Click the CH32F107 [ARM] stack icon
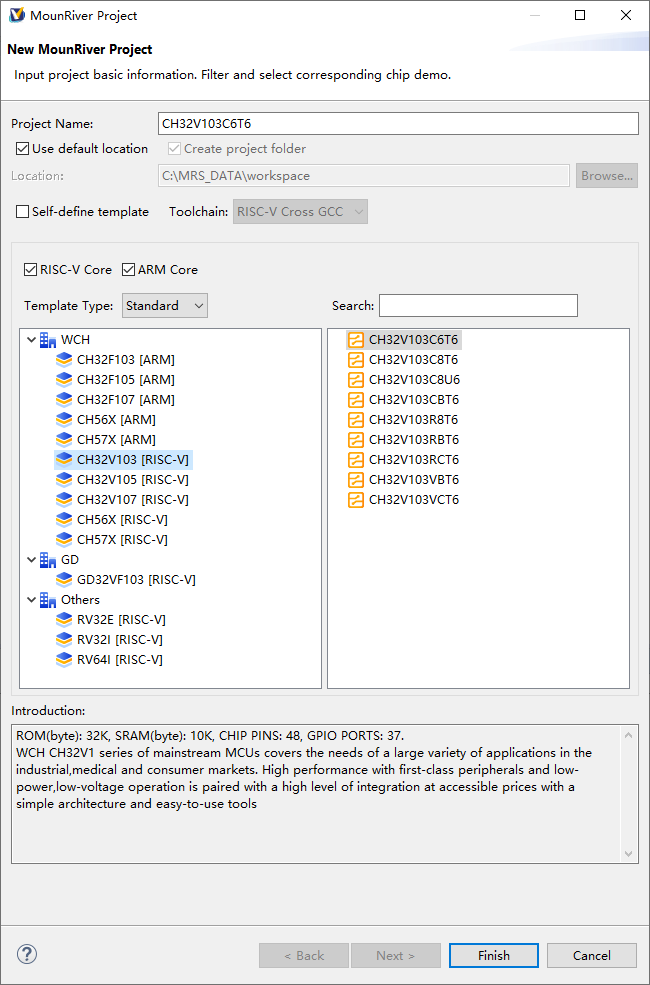650x985 pixels. [64, 400]
